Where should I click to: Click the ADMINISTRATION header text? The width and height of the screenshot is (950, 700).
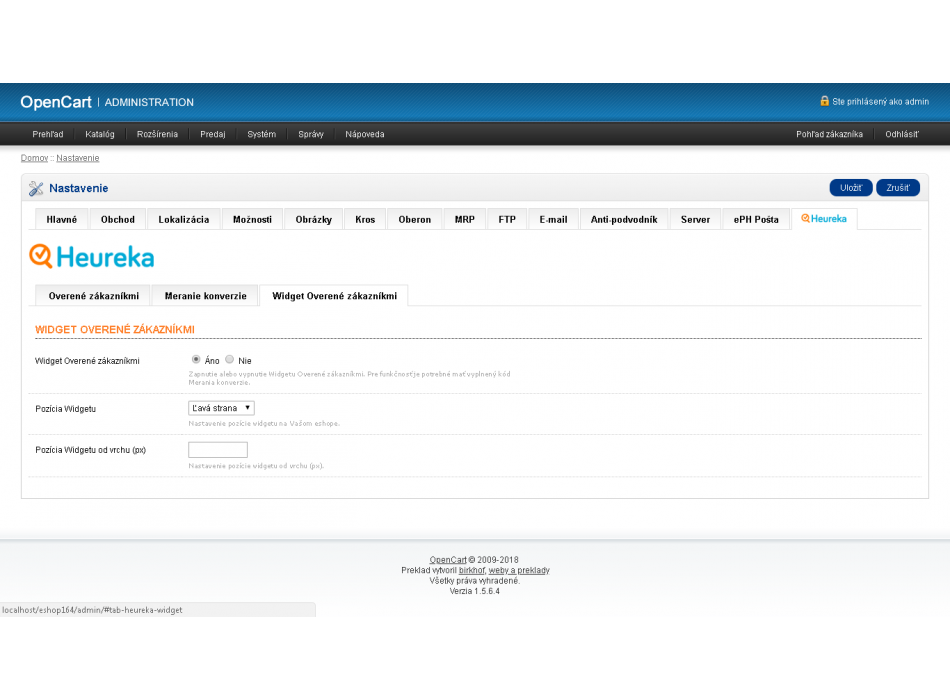pyautogui.click(x=149, y=102)
